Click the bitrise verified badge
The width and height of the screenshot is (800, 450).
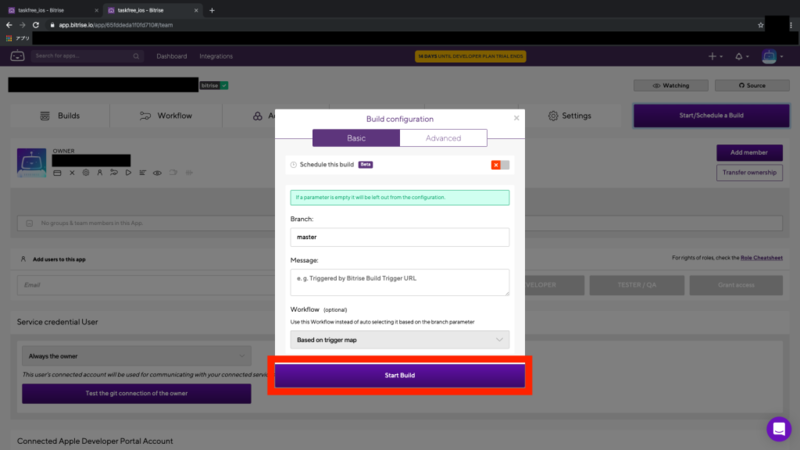[x=214, y=85]
